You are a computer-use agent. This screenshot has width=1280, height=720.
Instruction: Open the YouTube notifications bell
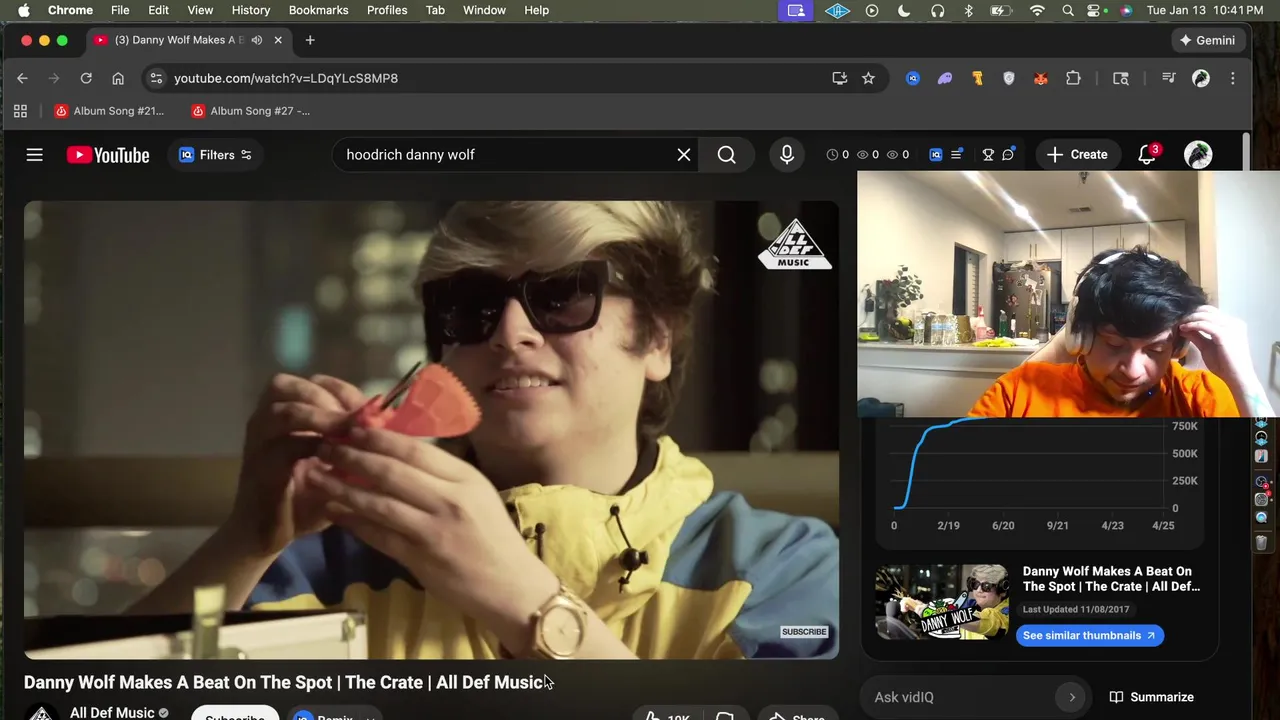(1147, 155)
